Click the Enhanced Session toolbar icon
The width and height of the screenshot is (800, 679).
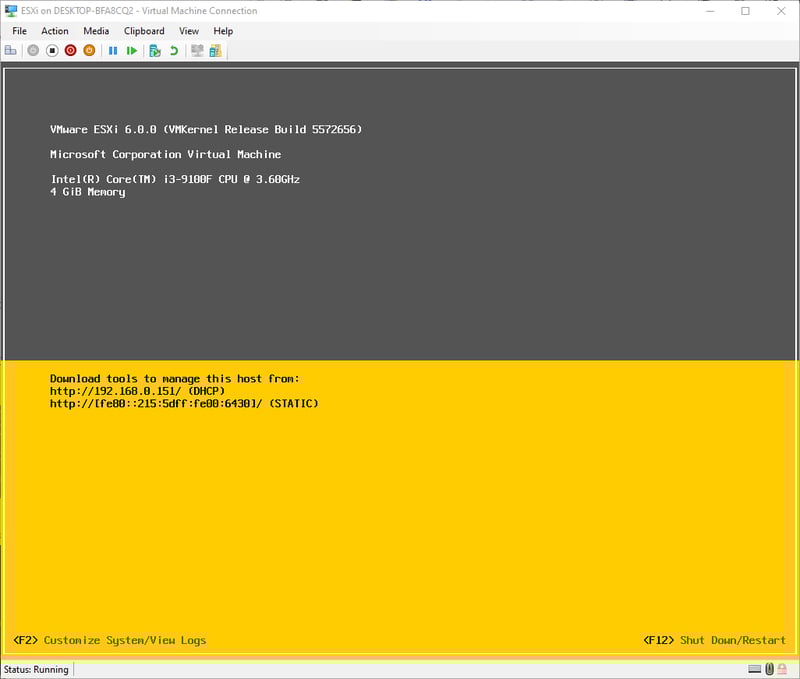[198, 50]
